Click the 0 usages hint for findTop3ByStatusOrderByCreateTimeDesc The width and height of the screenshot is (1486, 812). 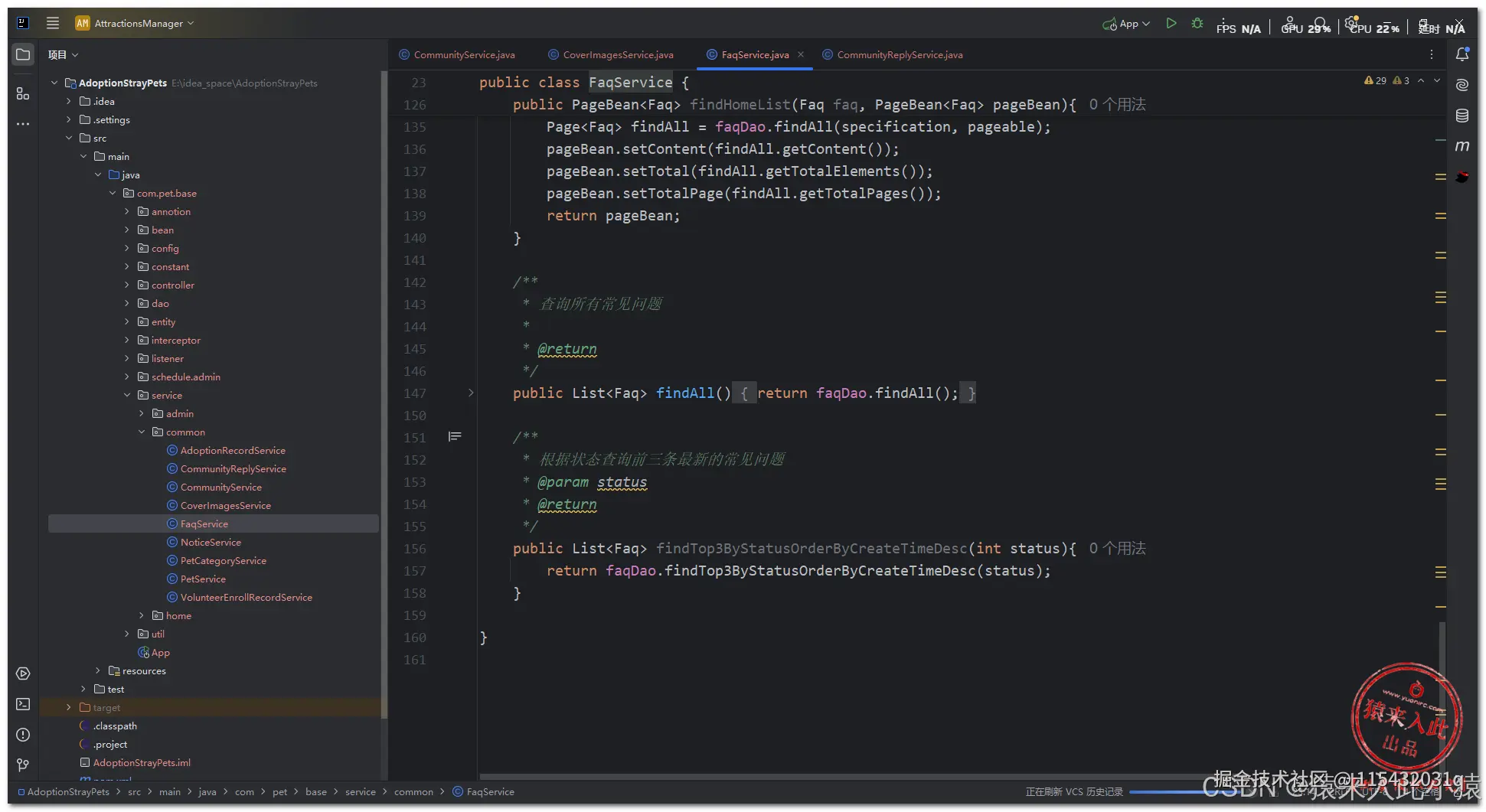point(1117,548)
